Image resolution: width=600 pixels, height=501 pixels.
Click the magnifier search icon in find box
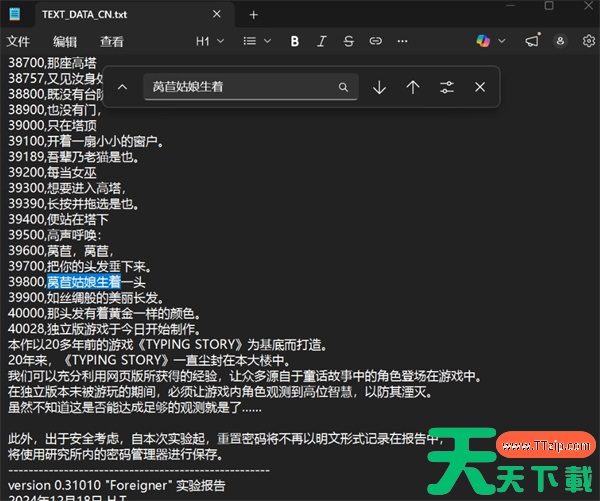click(x=343, y=87)
